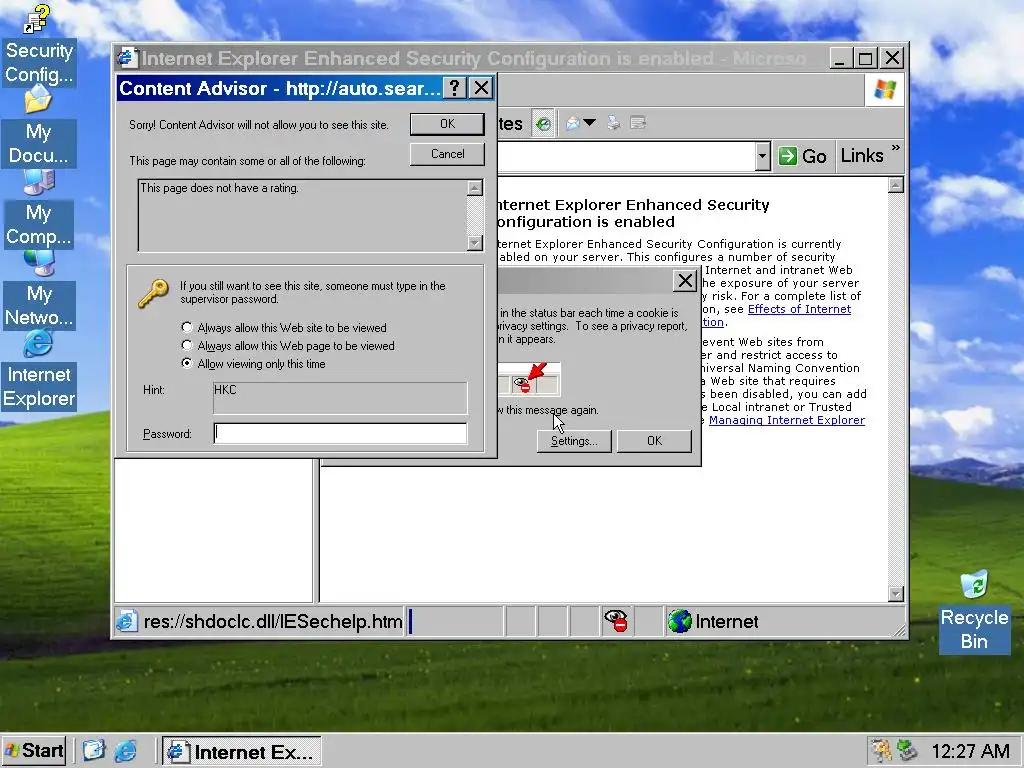Image resolution: width=1024 pixels, height=768 pixels.
Task: Click Cancel in the Content Advisor dialog
Action: (447, 154)
